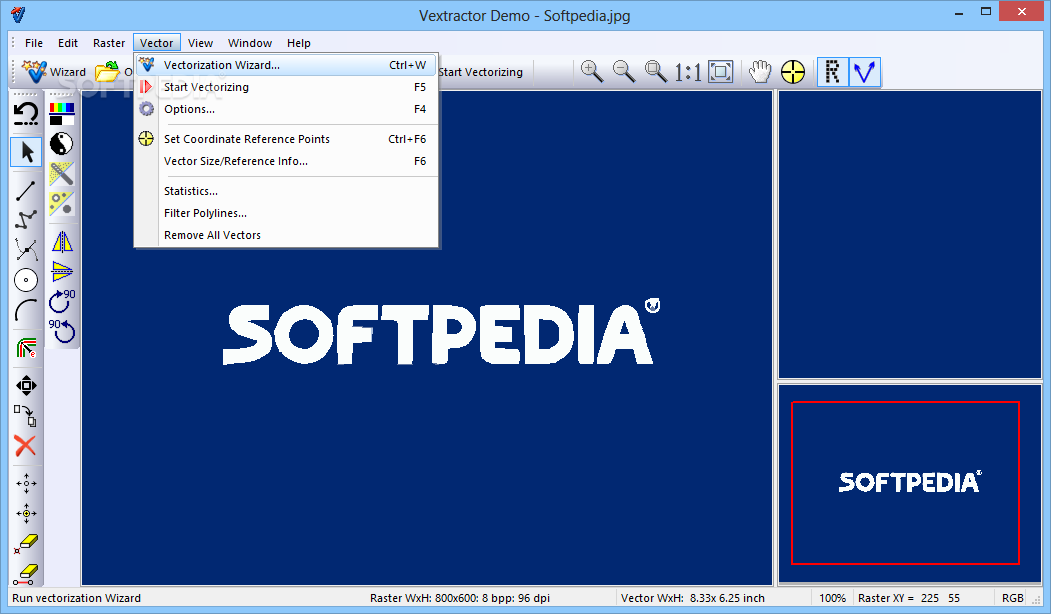
Task: Rotate image 90 degrees clockwise
Action: (62, 301)
